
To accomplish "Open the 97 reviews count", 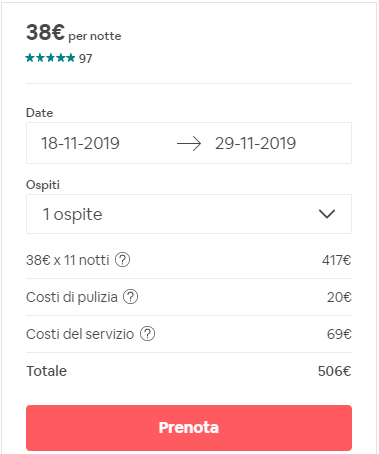I will (85, 59).
